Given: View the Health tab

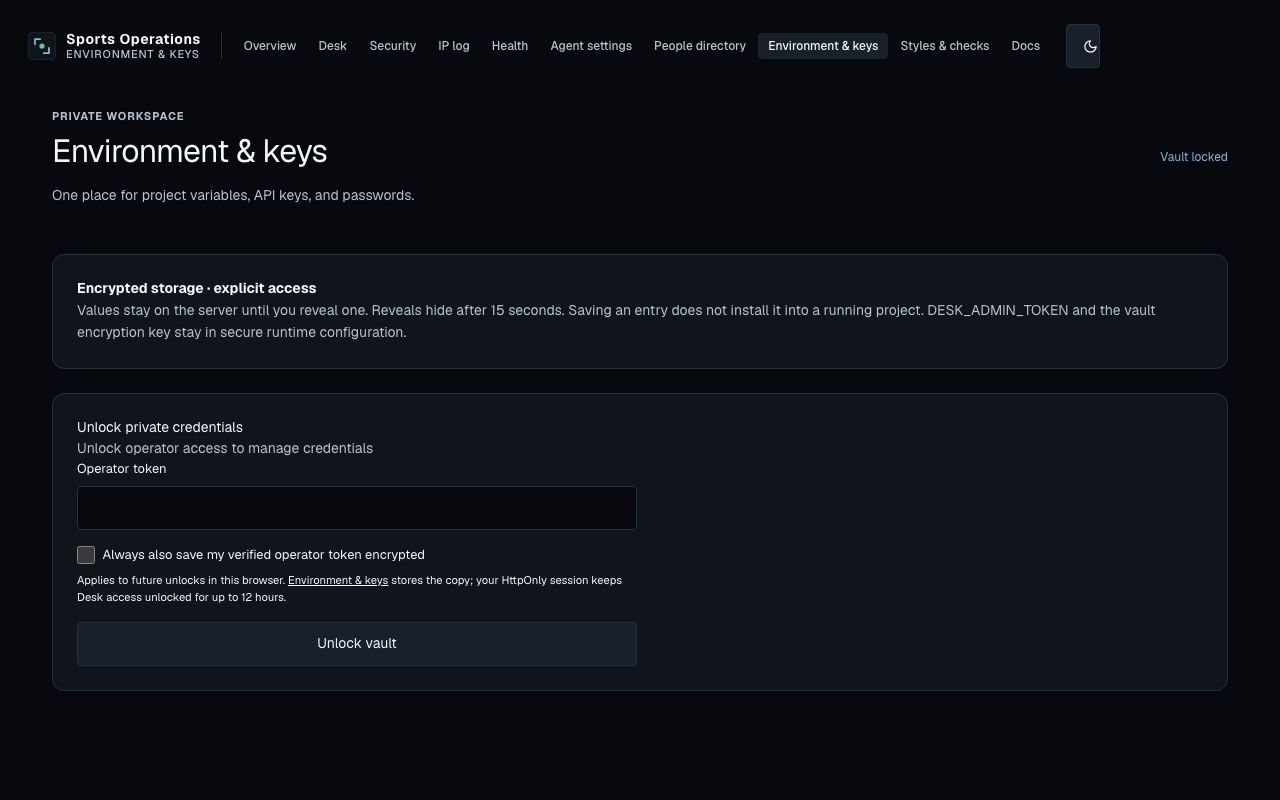Looking at the screenshot, I should (510, 46).
